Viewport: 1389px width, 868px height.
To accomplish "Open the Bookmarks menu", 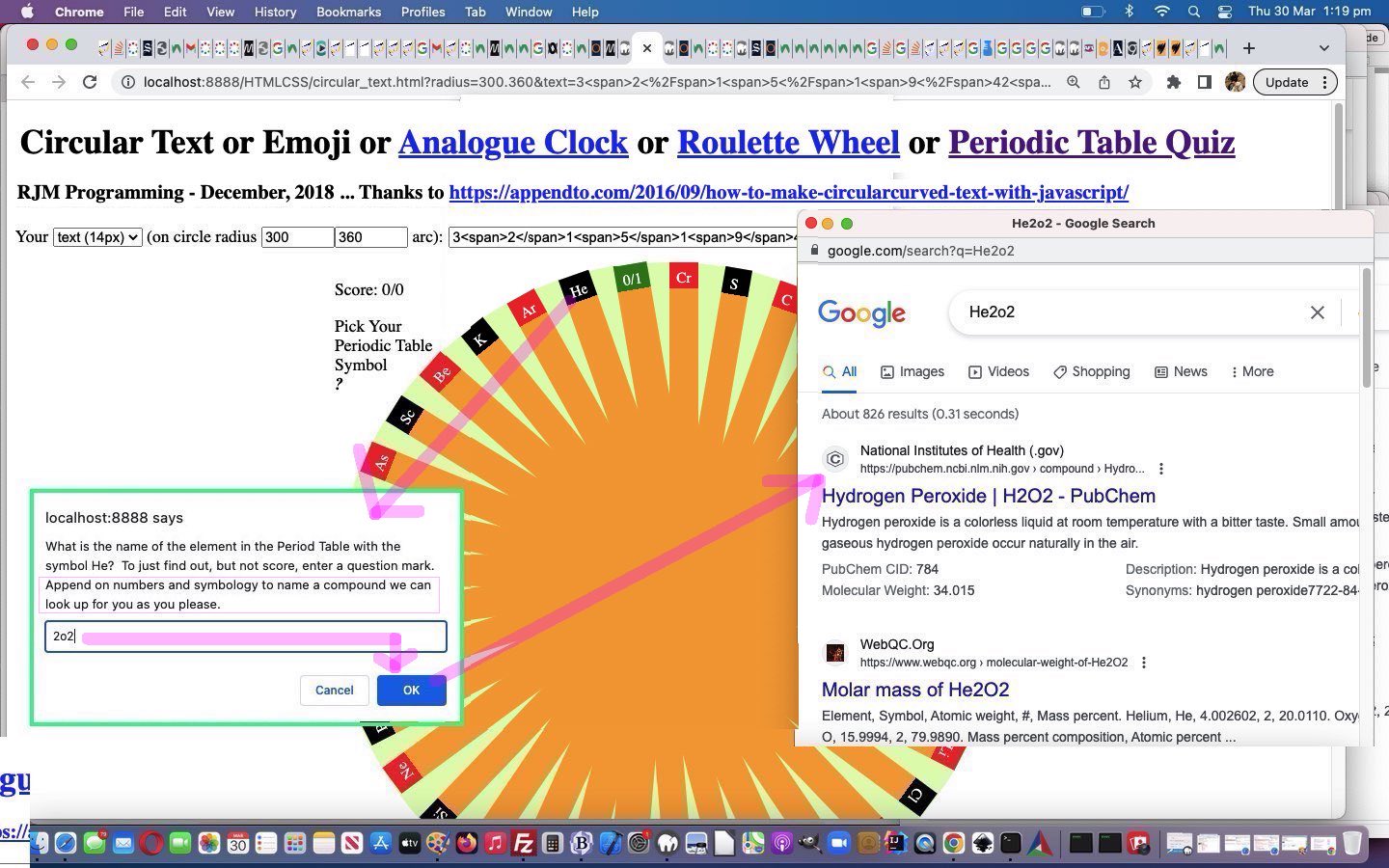I will pyautogui.click(x=348, y=12).
